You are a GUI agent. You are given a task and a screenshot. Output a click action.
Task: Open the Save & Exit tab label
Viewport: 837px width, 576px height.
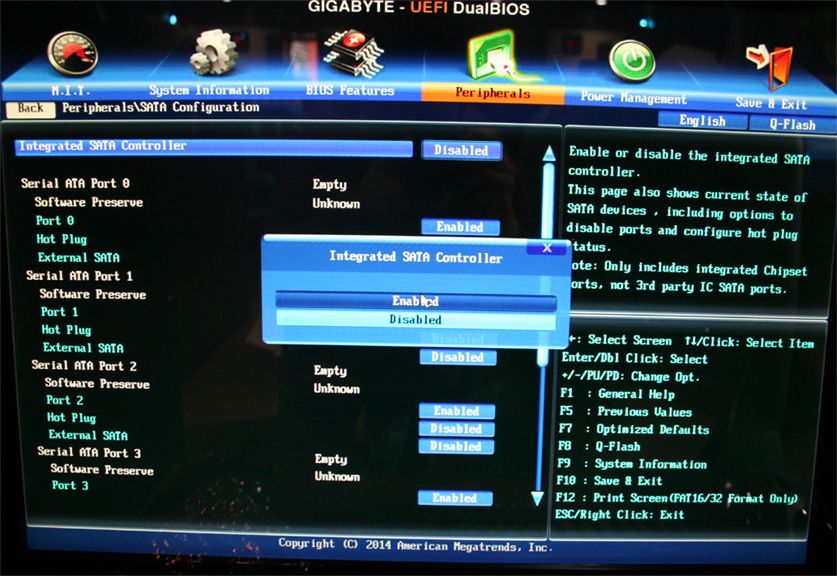[x=771, y=104]
